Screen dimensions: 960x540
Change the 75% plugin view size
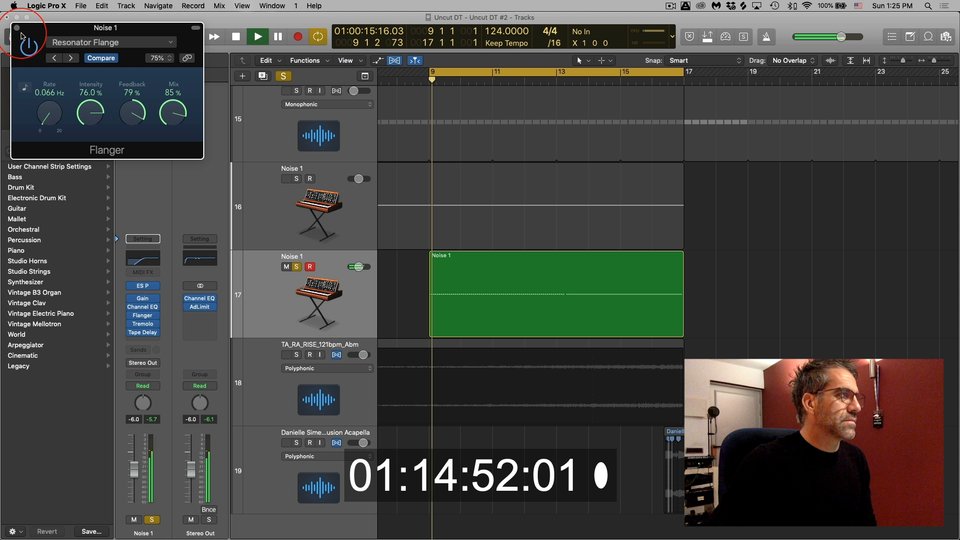[160, 58]
